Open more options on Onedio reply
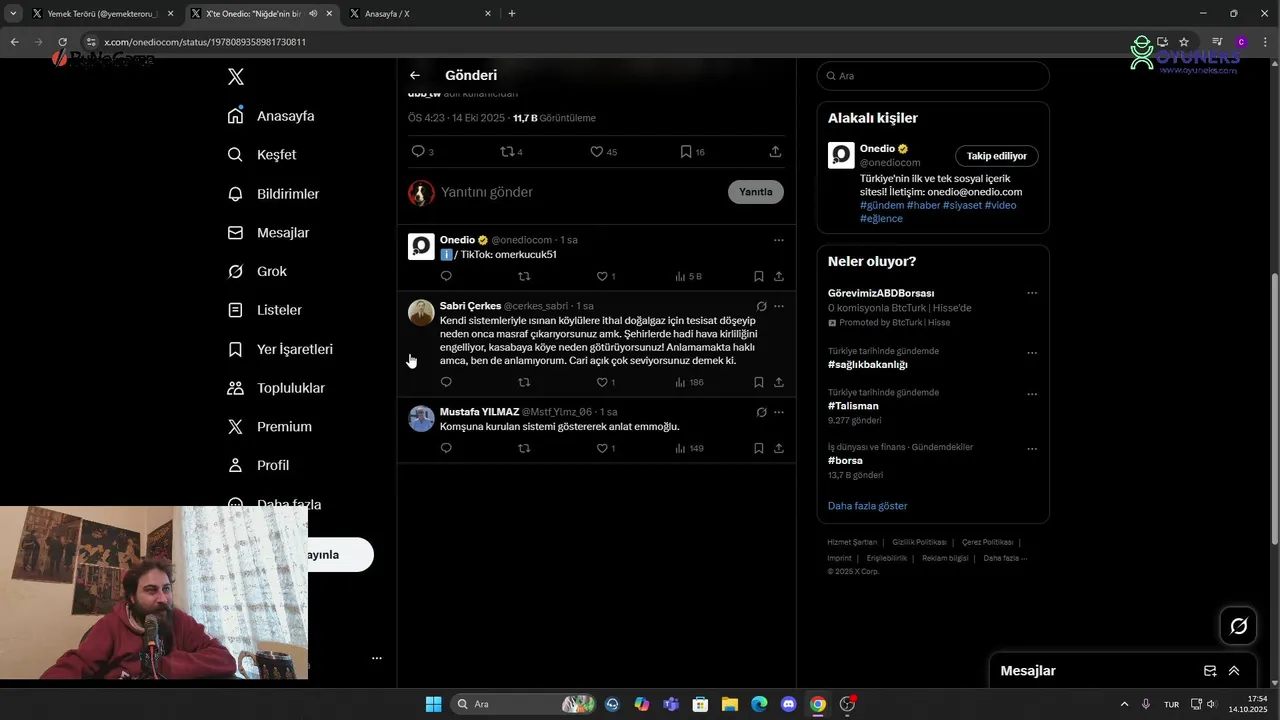The height and width of the screenshot is (720, 1280). coord(779,240)
